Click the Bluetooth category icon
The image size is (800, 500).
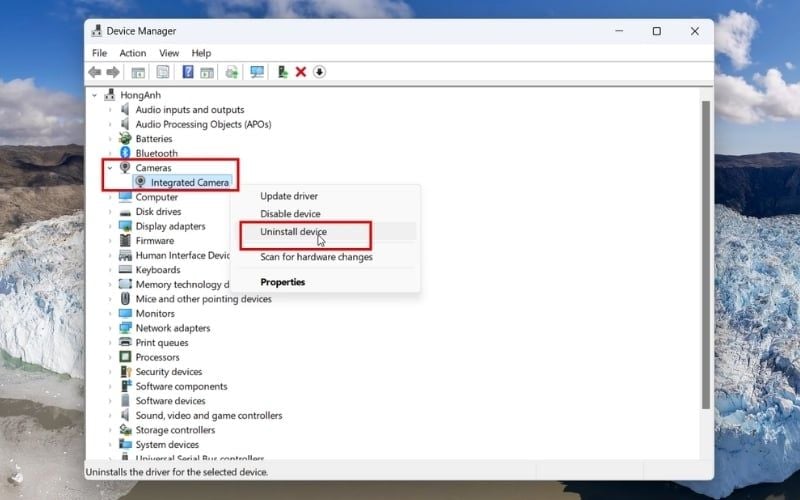[x=125, y=153]
